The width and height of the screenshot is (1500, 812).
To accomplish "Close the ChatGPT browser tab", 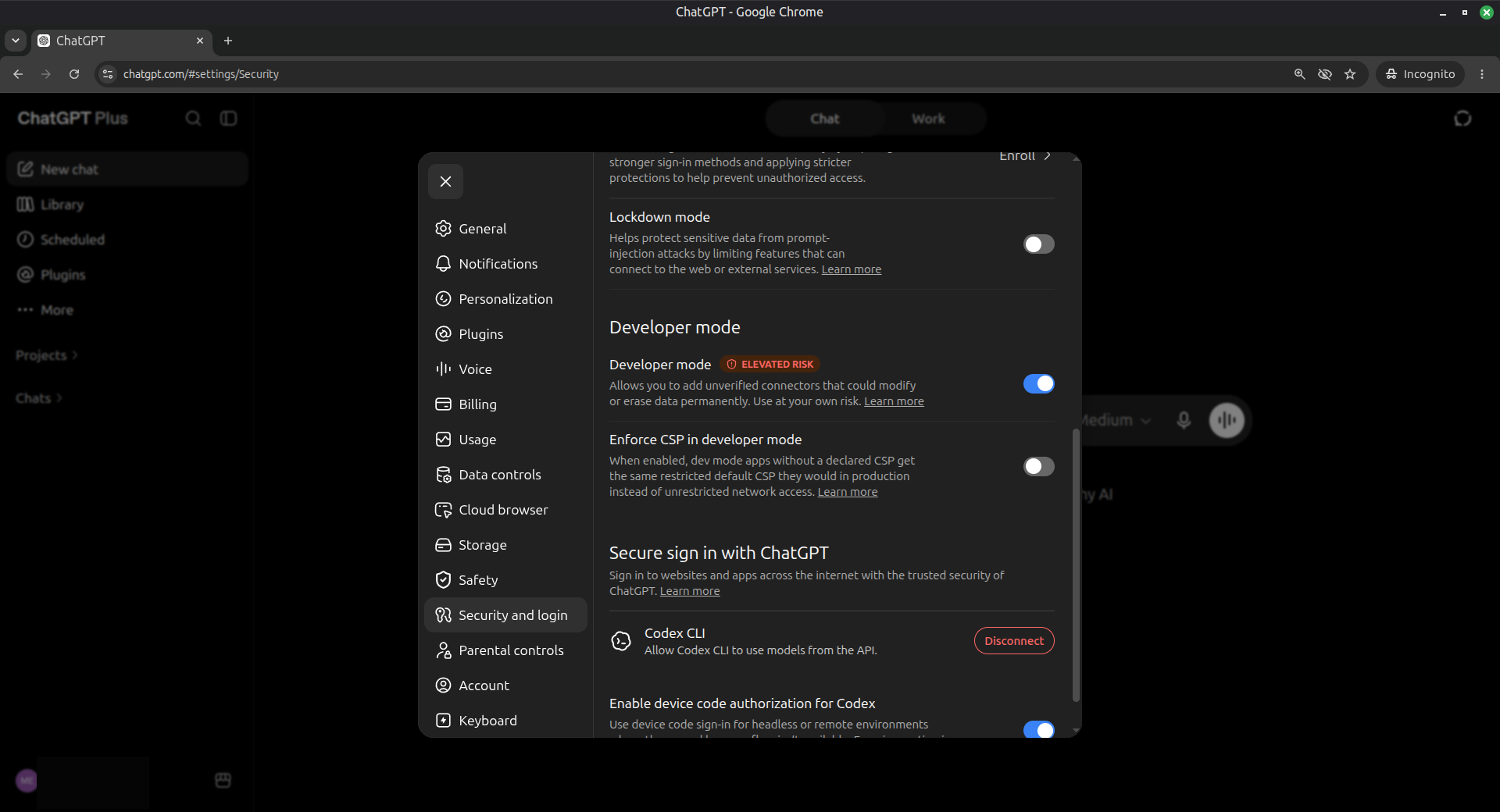I will [x=200, y=41].
